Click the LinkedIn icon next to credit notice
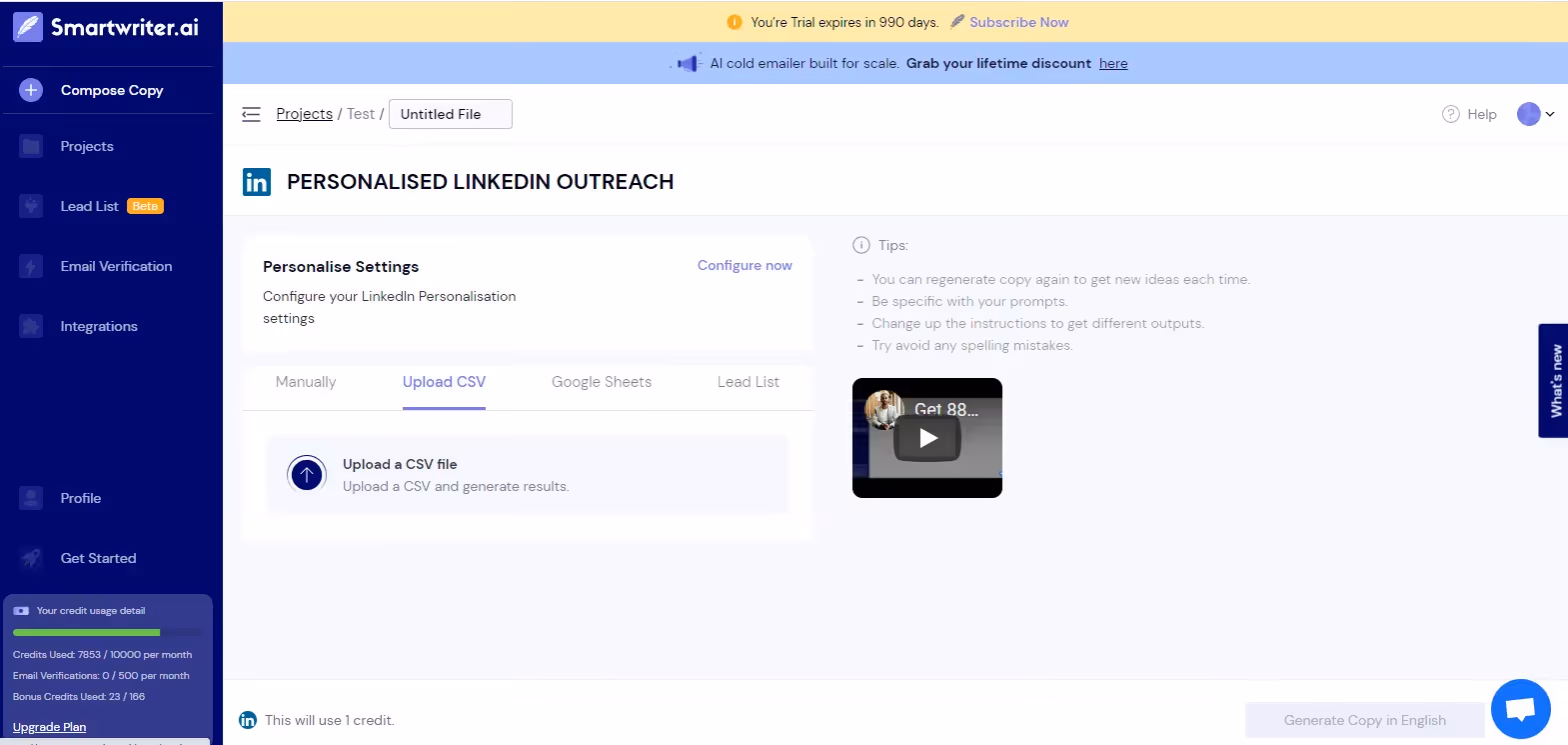Viewport: 1568px width, 745px height. (248, 720)
